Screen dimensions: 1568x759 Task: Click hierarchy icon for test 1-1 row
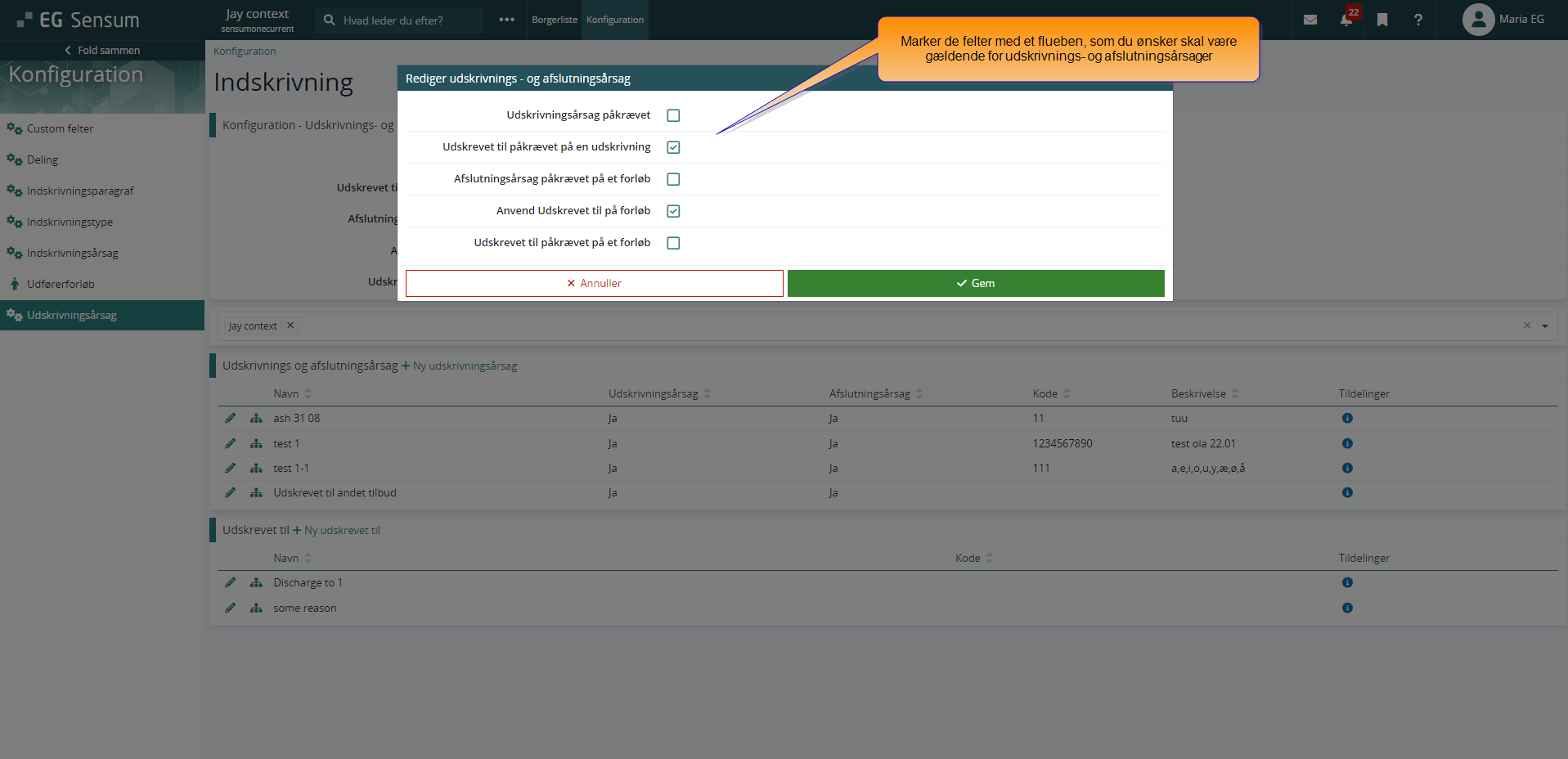(256, 468)
